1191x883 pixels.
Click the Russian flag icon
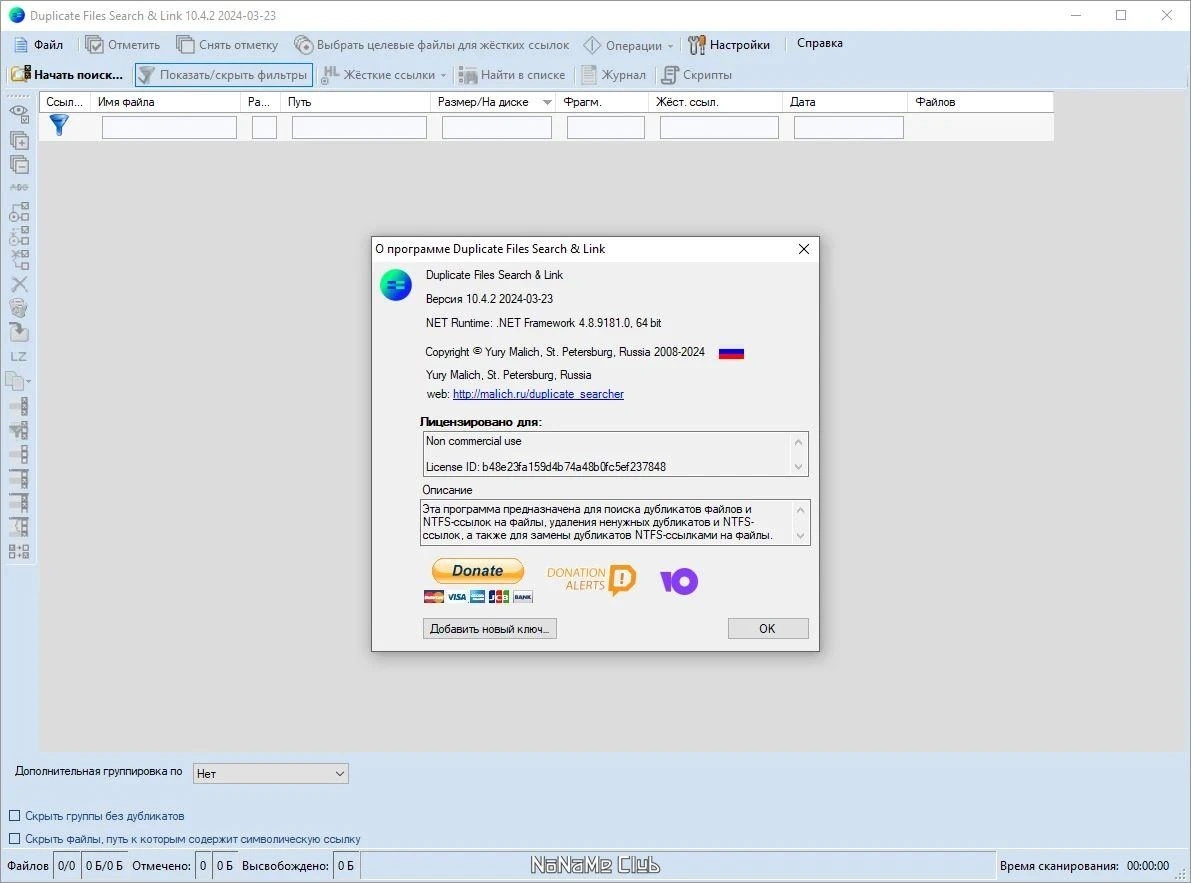(x=731, y=353)
